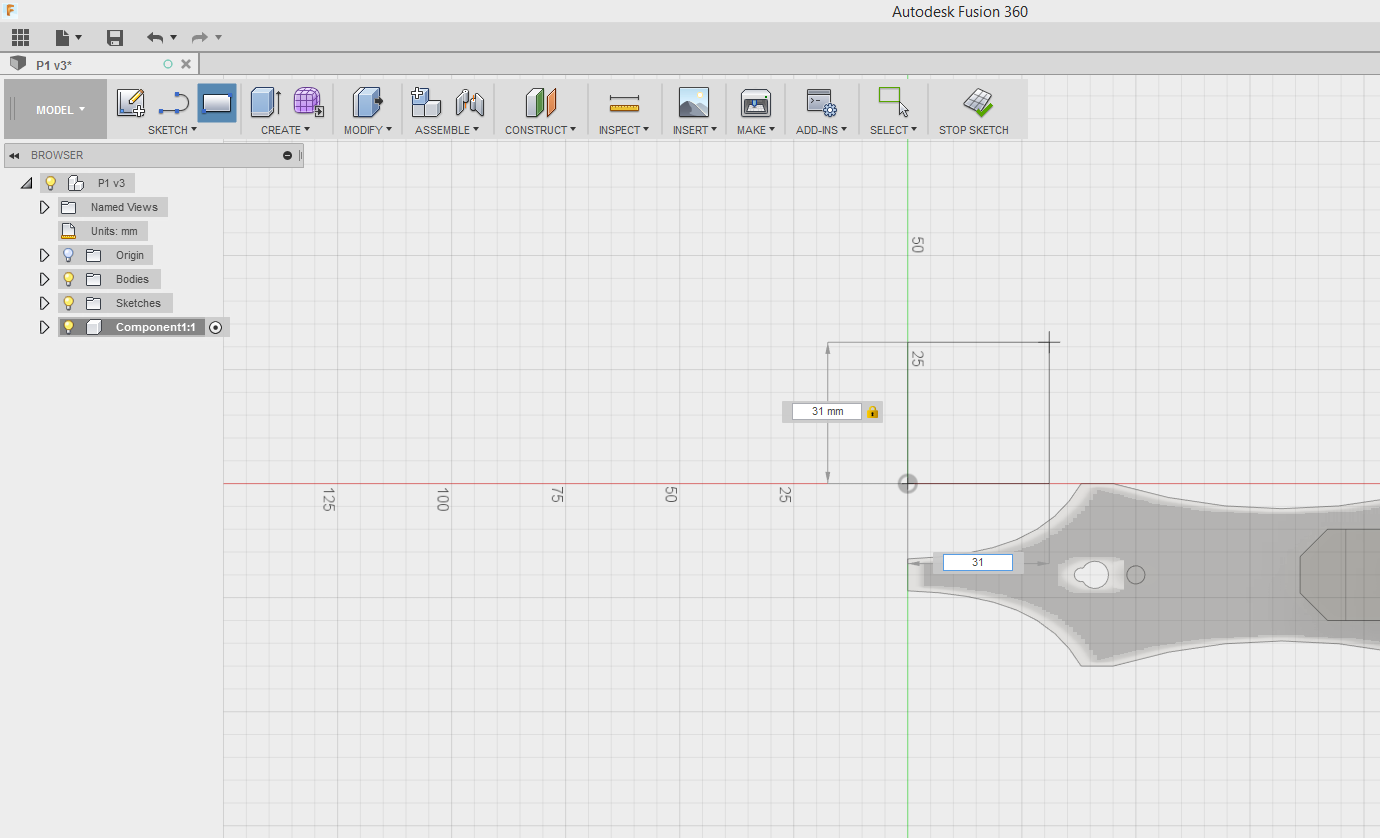Click the BROWSER panel minus button

click(x=288, y=156)
